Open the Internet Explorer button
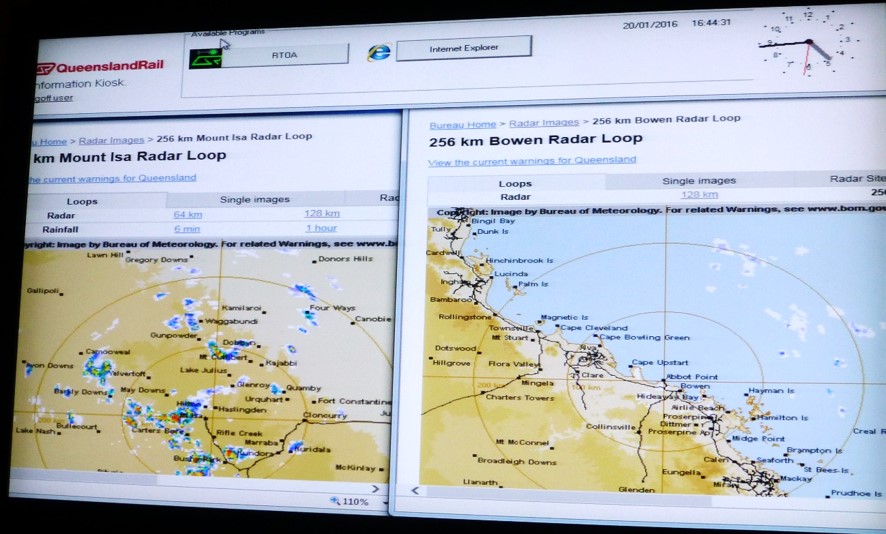 click(x=464, y=48)
